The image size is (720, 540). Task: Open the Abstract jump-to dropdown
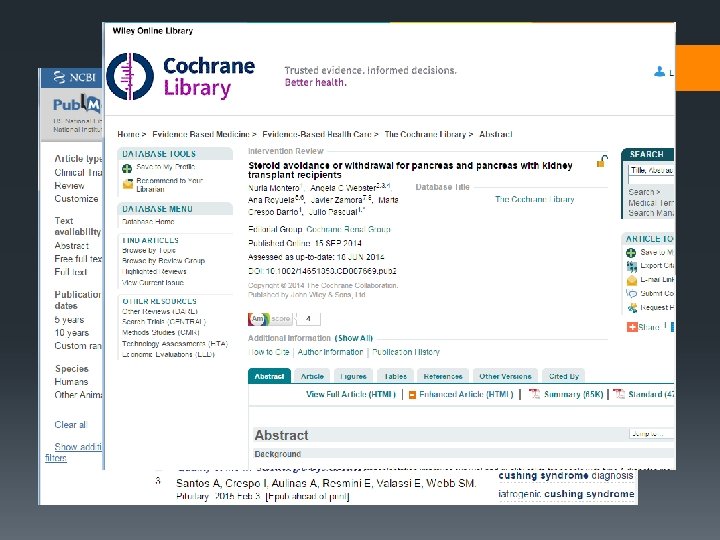[x=651, y=433]
